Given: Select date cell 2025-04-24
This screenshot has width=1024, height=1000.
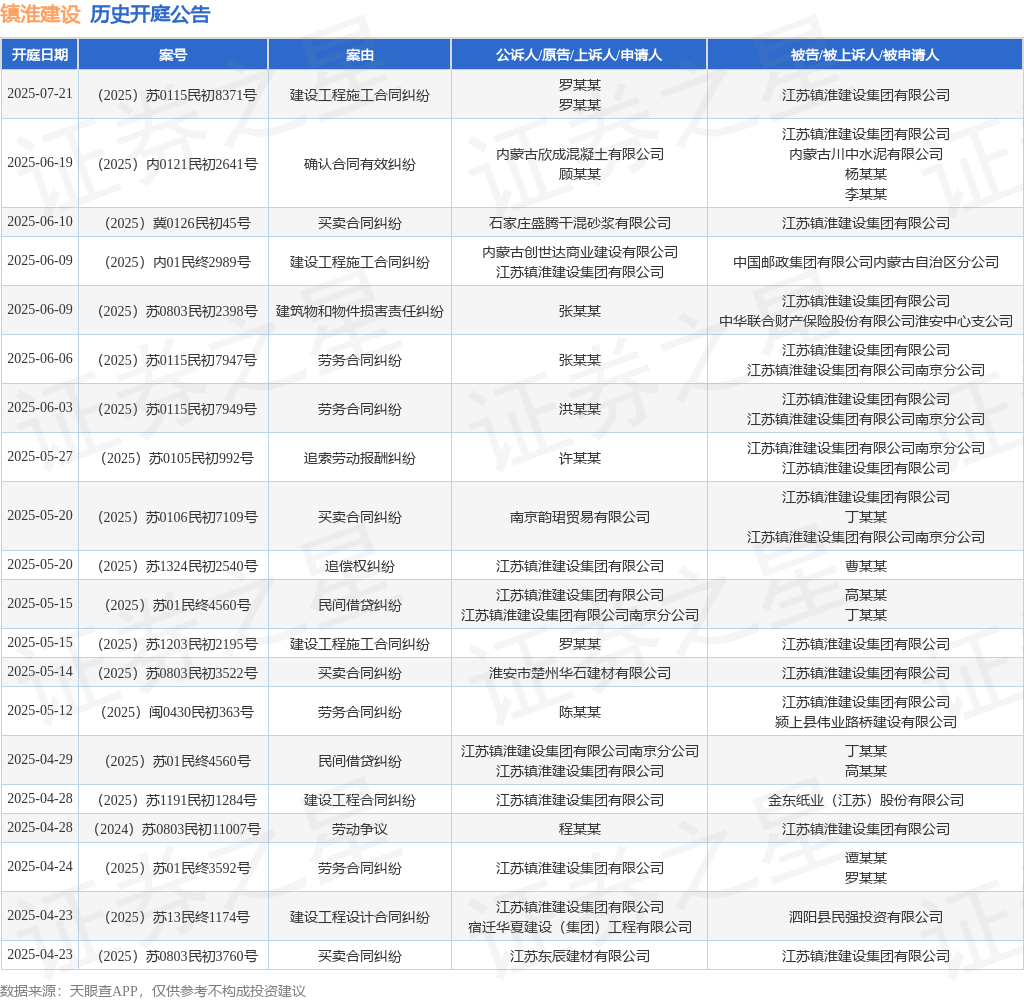Looking at the screenshot, I should [x=40, y=867].
